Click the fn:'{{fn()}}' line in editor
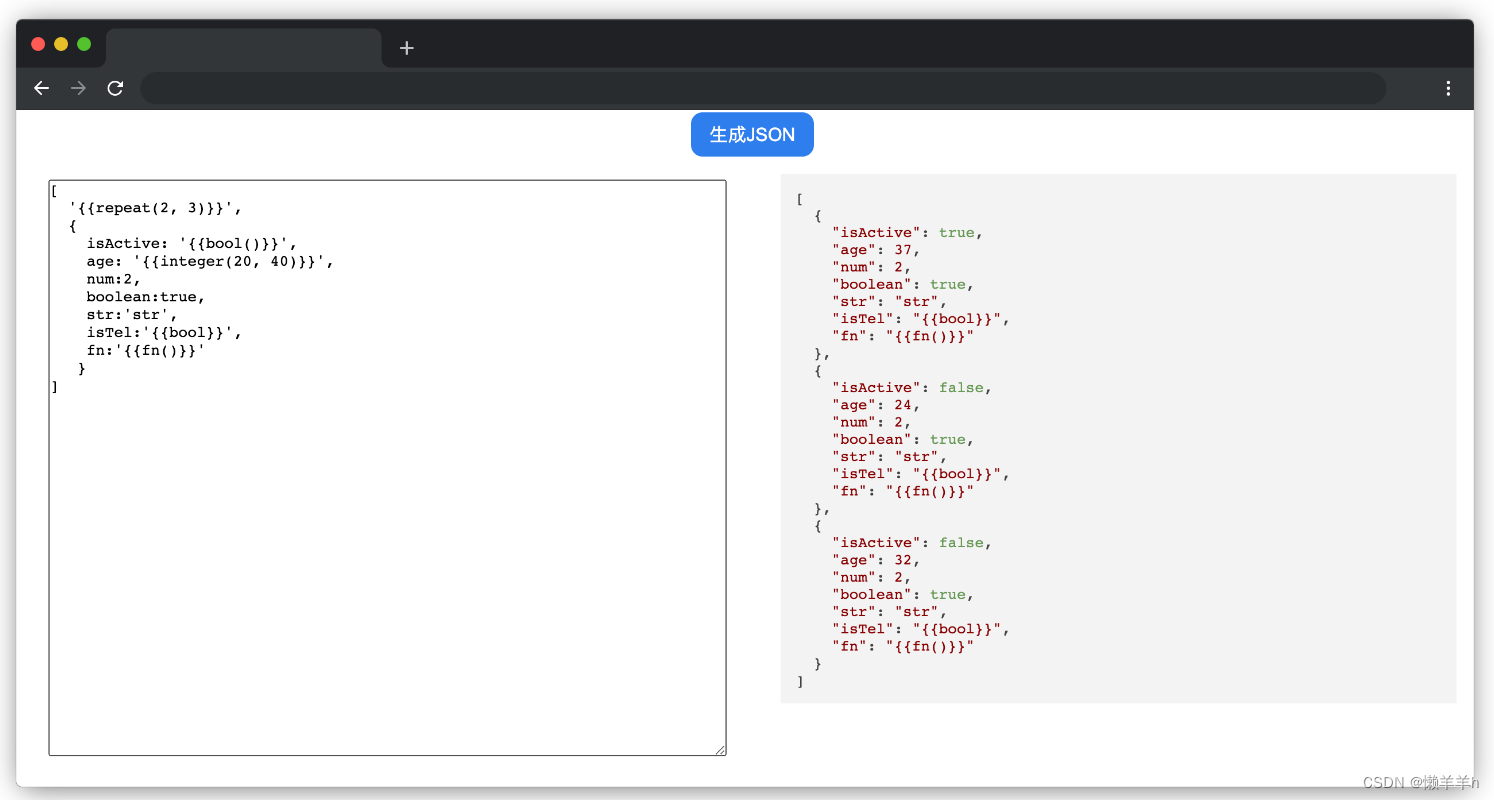The height and width of the screenshot is (800, 1494). (145, 351)
